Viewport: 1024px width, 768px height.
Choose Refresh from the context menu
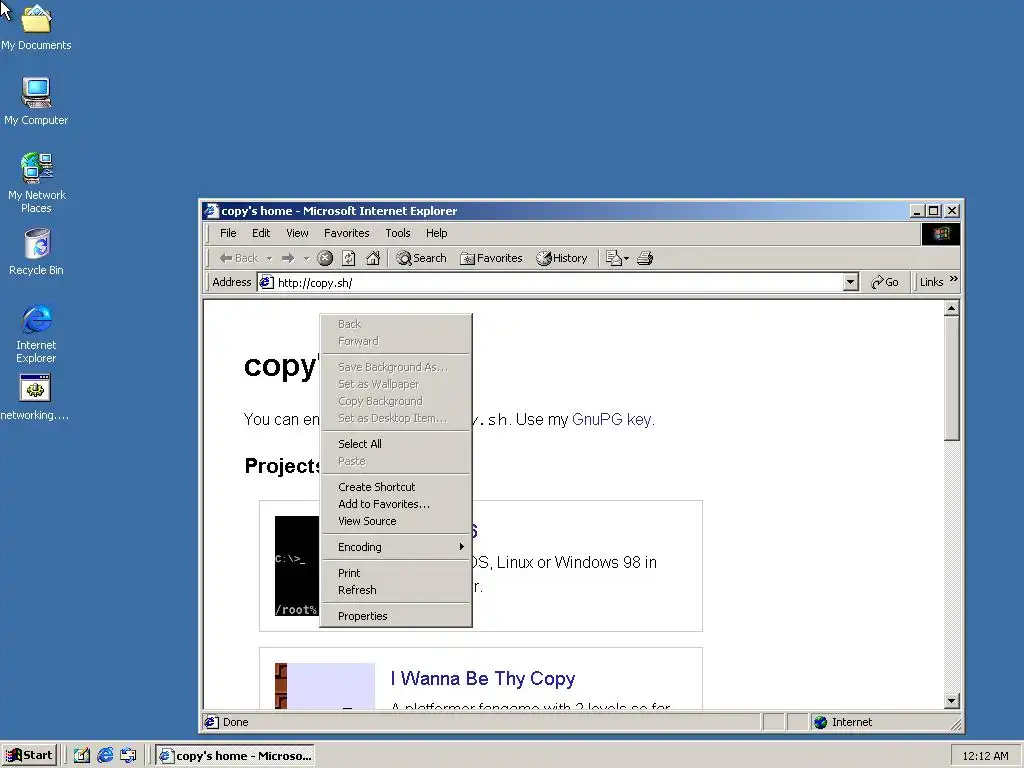396,590
